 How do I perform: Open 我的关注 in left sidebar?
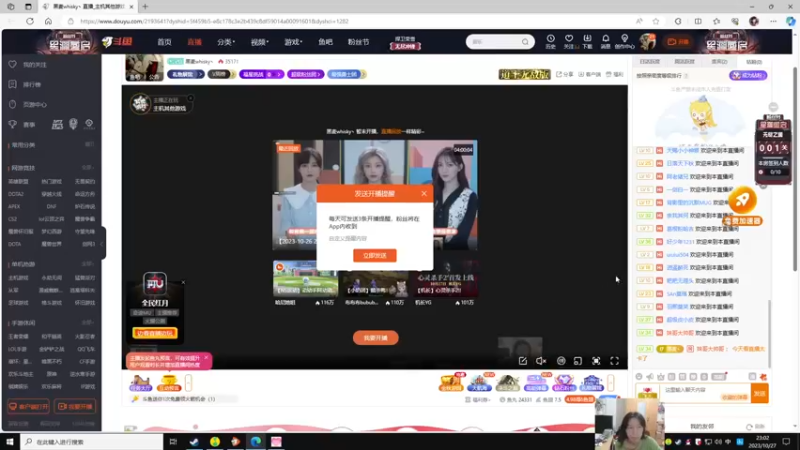(35, 65)
